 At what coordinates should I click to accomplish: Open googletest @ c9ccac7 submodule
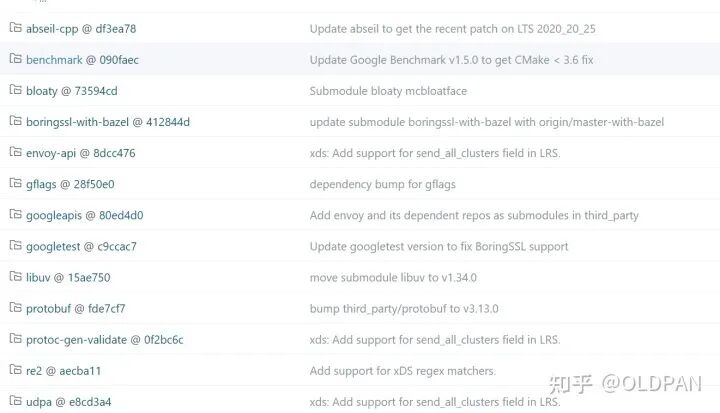pyautogui.click(x=81, y=247)
